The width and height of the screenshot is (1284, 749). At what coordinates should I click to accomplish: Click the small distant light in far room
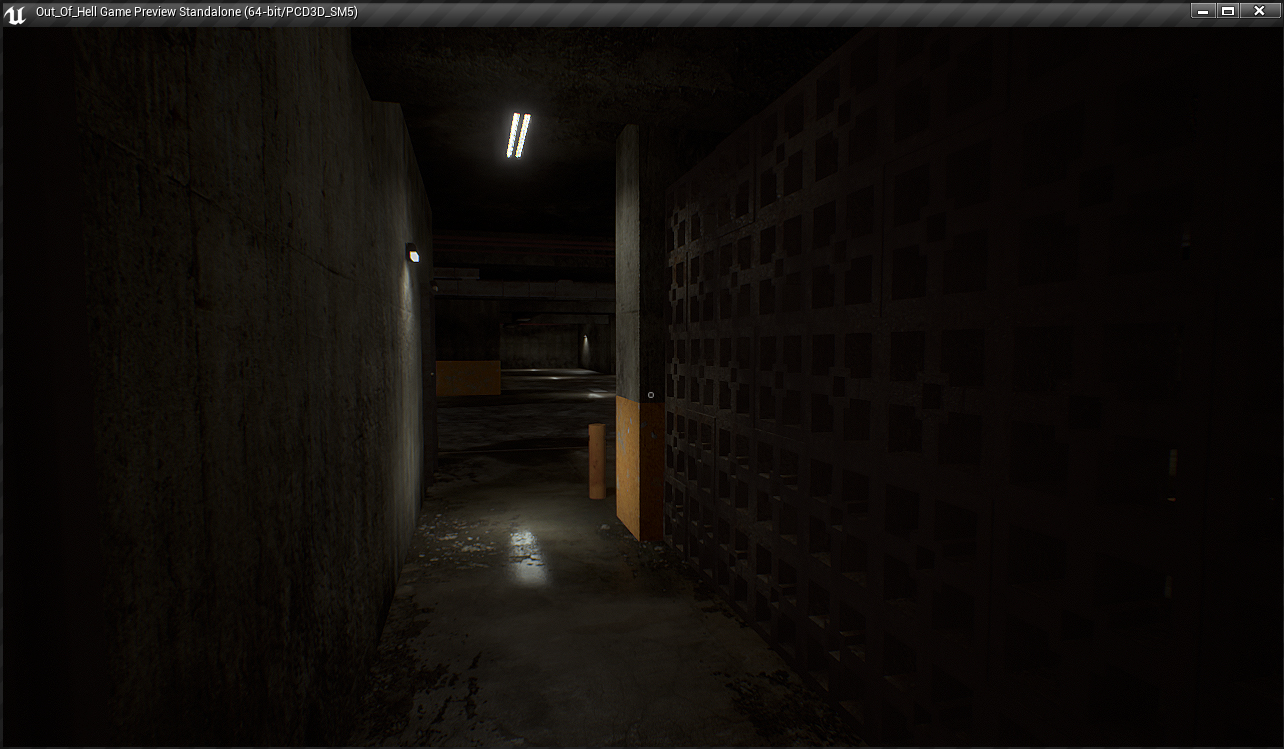click(x=585, y=339)
